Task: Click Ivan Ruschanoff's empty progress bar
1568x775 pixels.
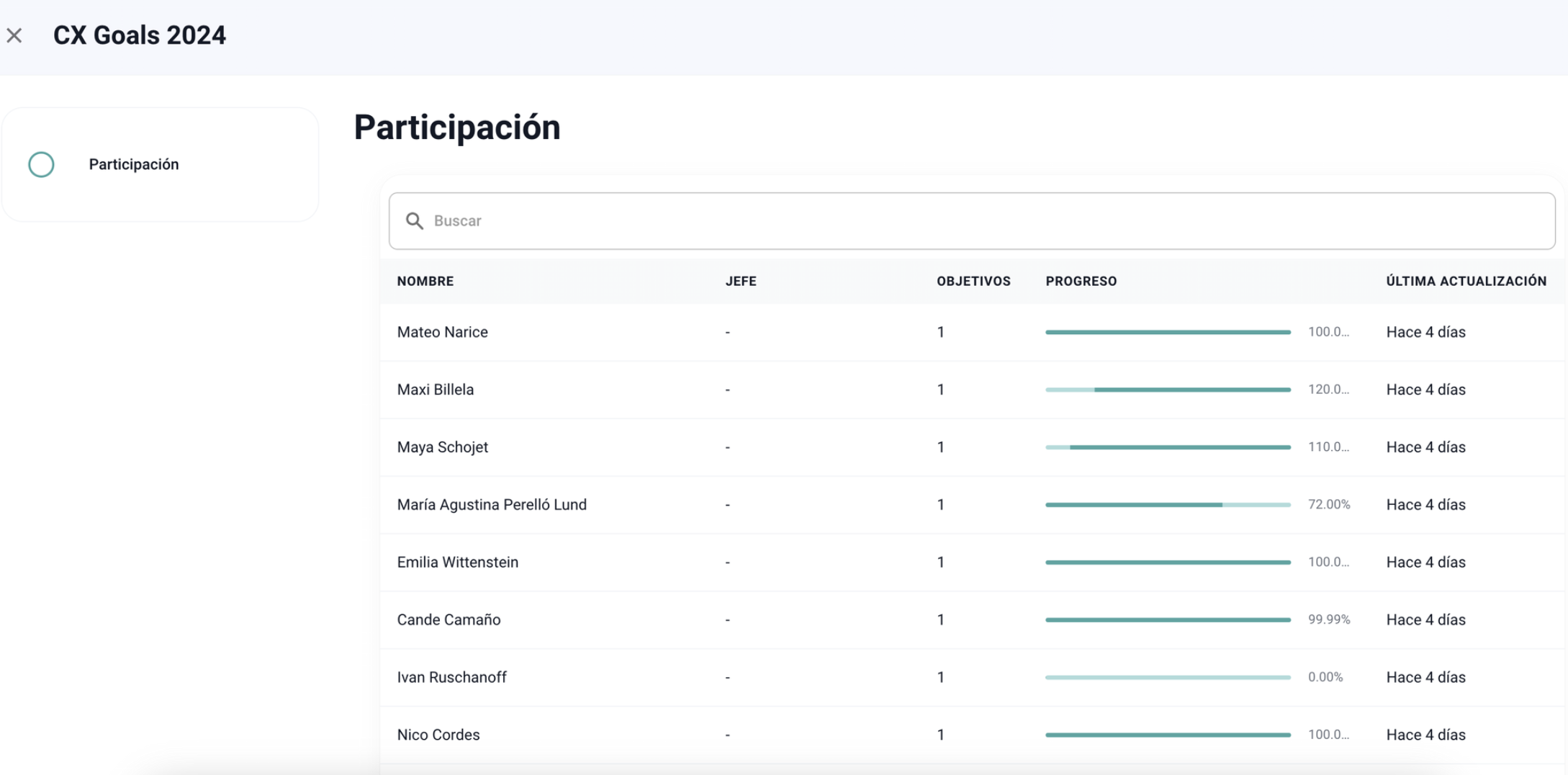Action: (x=1167, y=678)
